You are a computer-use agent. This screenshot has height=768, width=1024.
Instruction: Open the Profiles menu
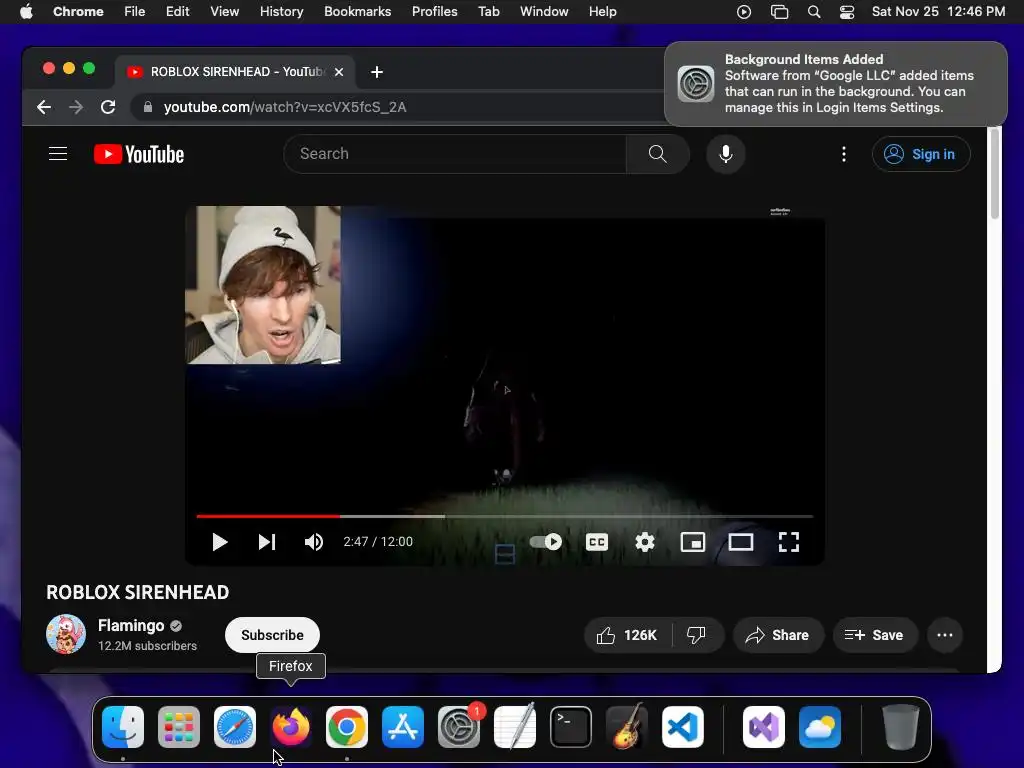tap(435, 12)
